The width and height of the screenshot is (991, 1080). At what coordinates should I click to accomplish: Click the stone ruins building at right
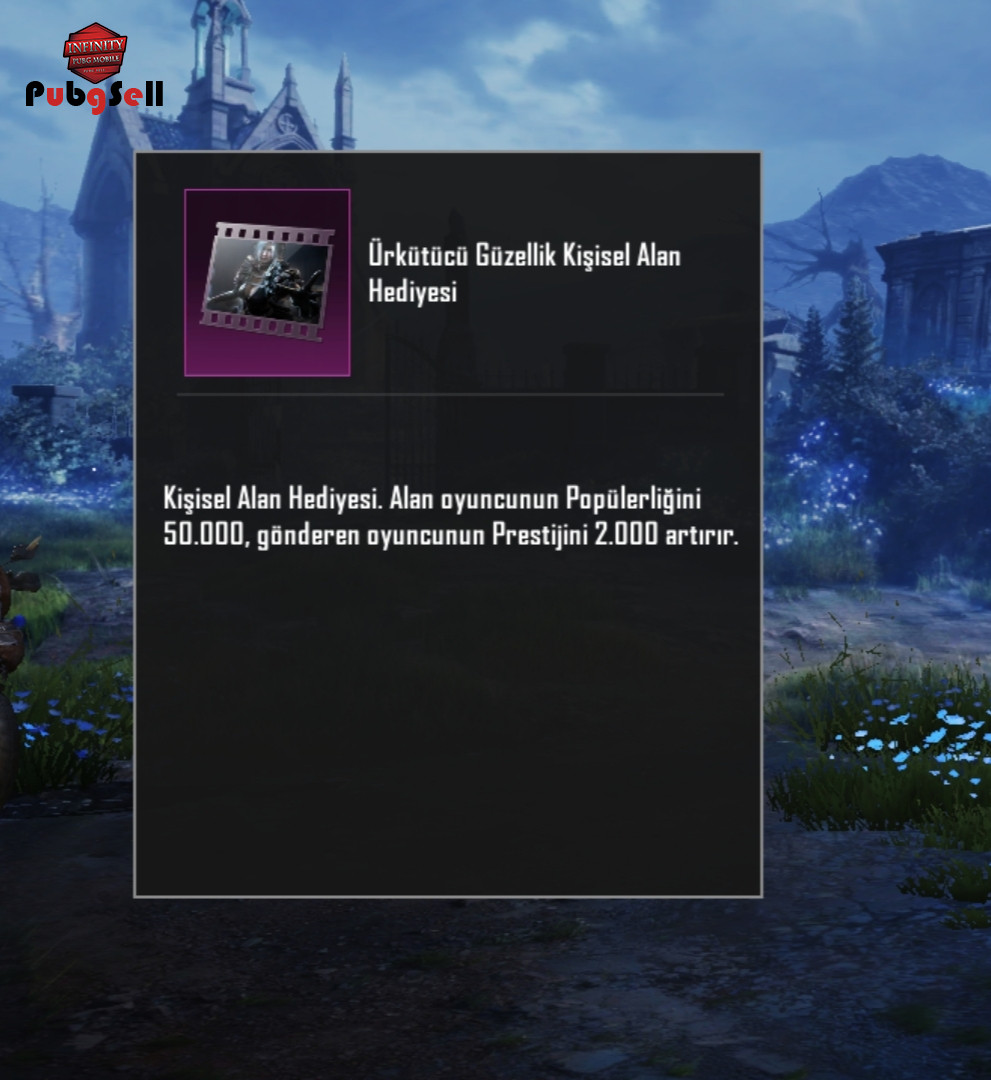[935, 296]
